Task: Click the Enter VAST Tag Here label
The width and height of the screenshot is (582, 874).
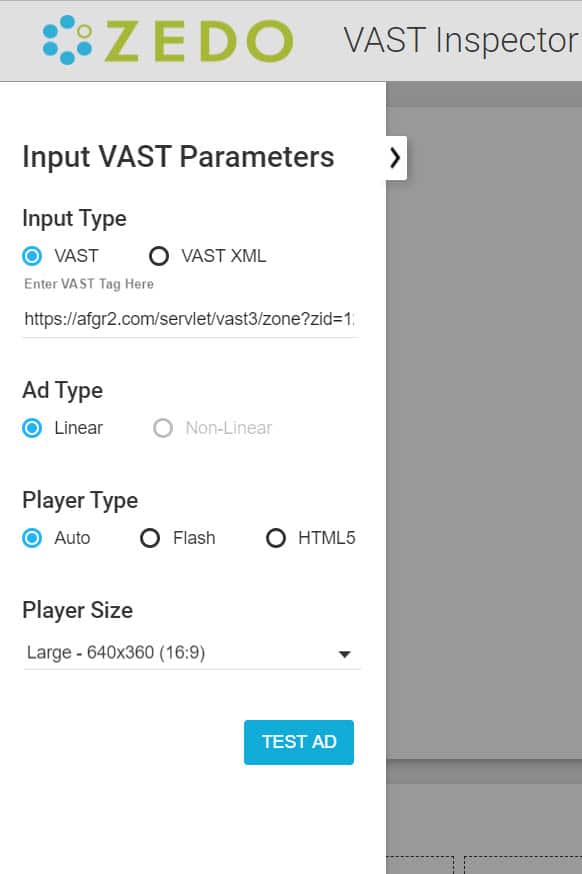Action: point(88,284)
